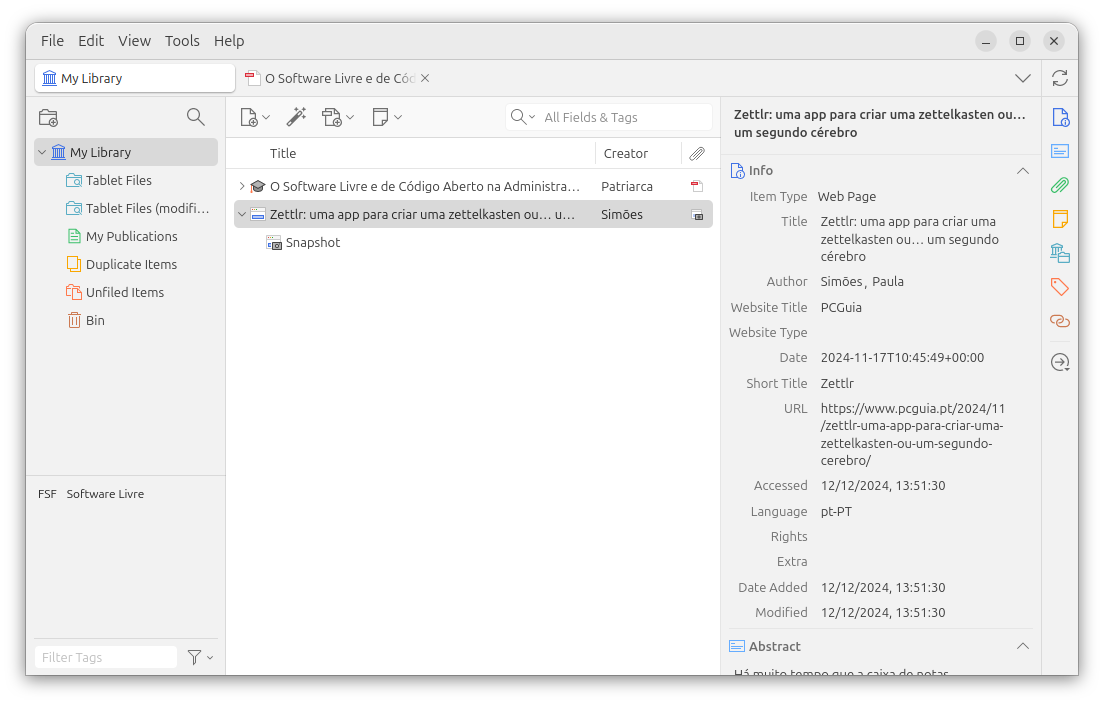
Task: Click the New Collection icon
Action: pyautogui.click(x=49, y=118)
